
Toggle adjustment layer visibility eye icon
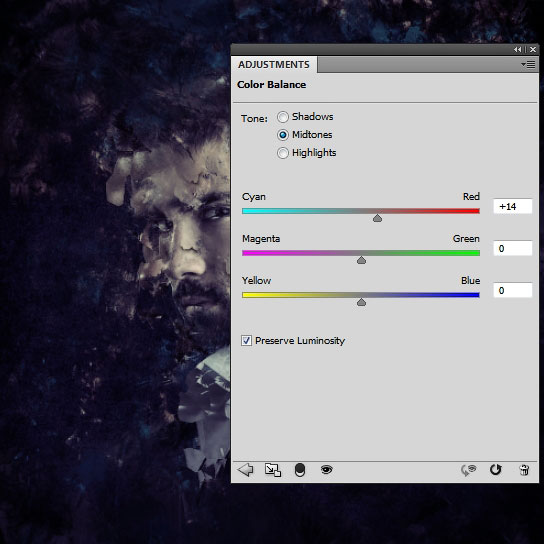[326, 470]
